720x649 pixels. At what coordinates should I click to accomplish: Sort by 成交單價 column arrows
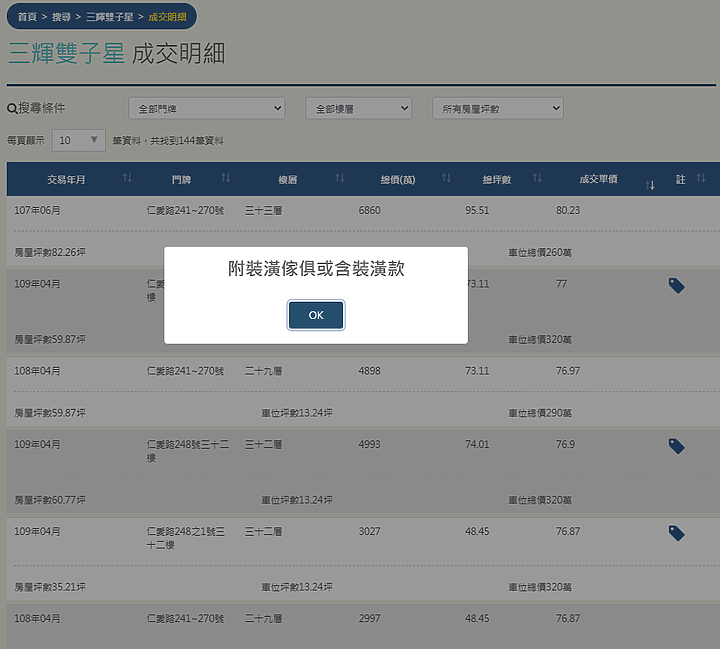(x=650, y=185)
